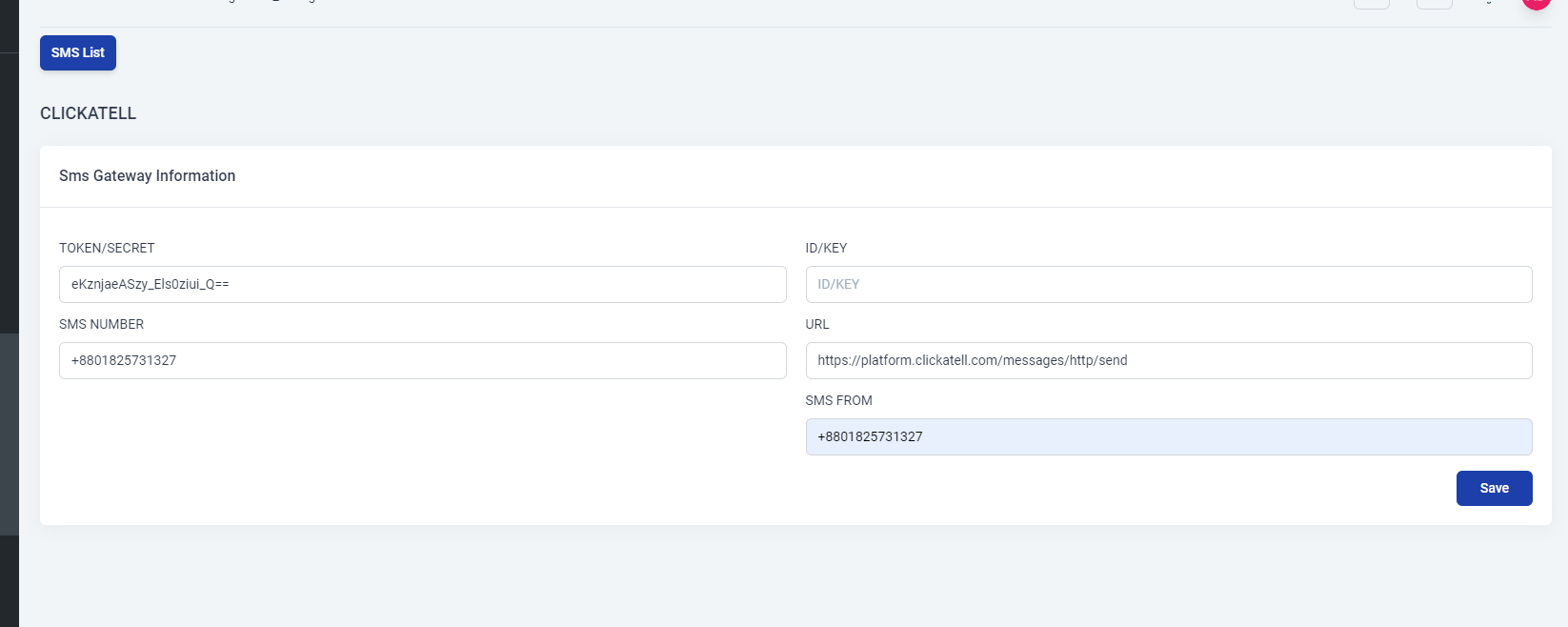Select the 'URL' field label

[817, 324]
